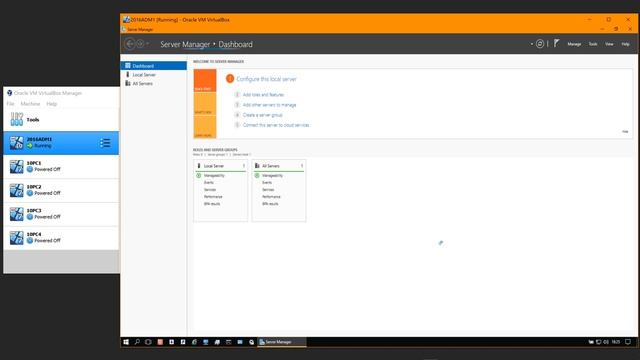
Task: Open Task View on the VM taskbar
Action: (148, 342)
